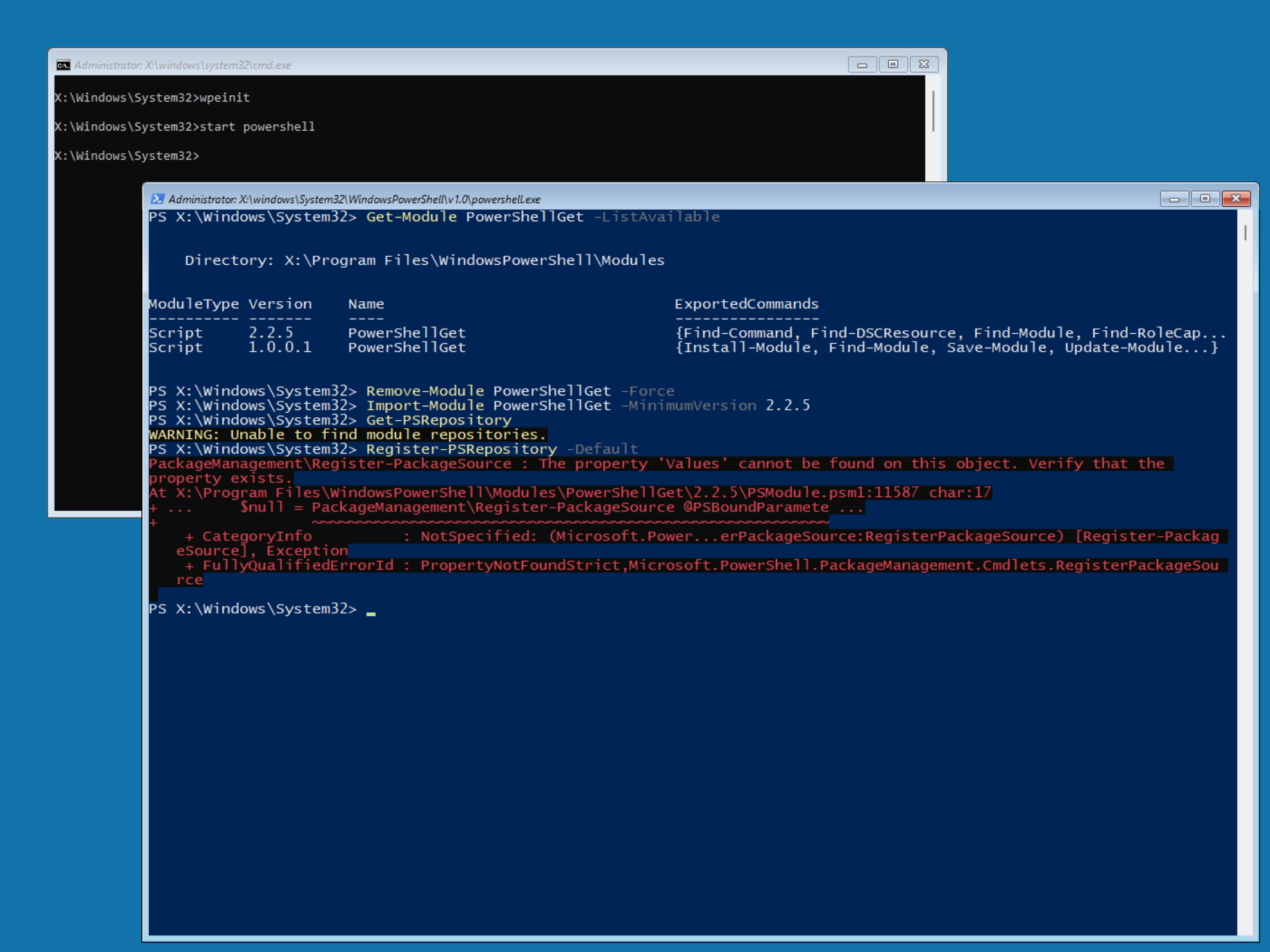Focus cmd window via its title bar text
This screenshot has height=952, width=1270.
(x=182, y=65)
